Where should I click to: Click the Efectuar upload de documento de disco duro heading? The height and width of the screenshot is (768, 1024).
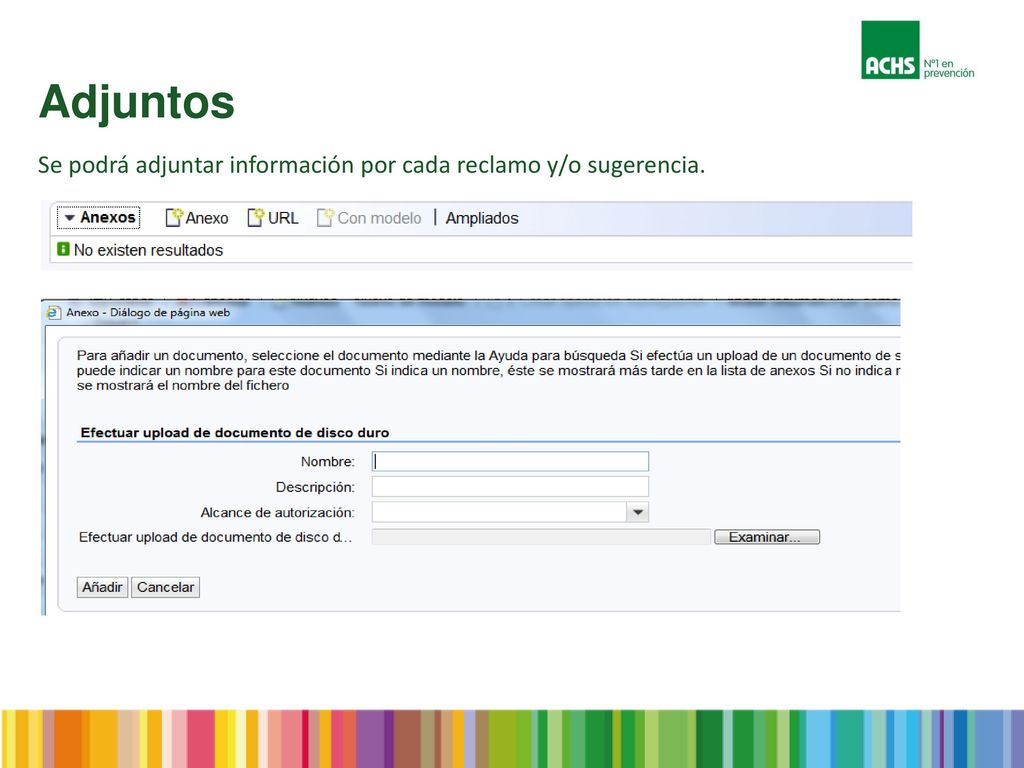point(235,432)
